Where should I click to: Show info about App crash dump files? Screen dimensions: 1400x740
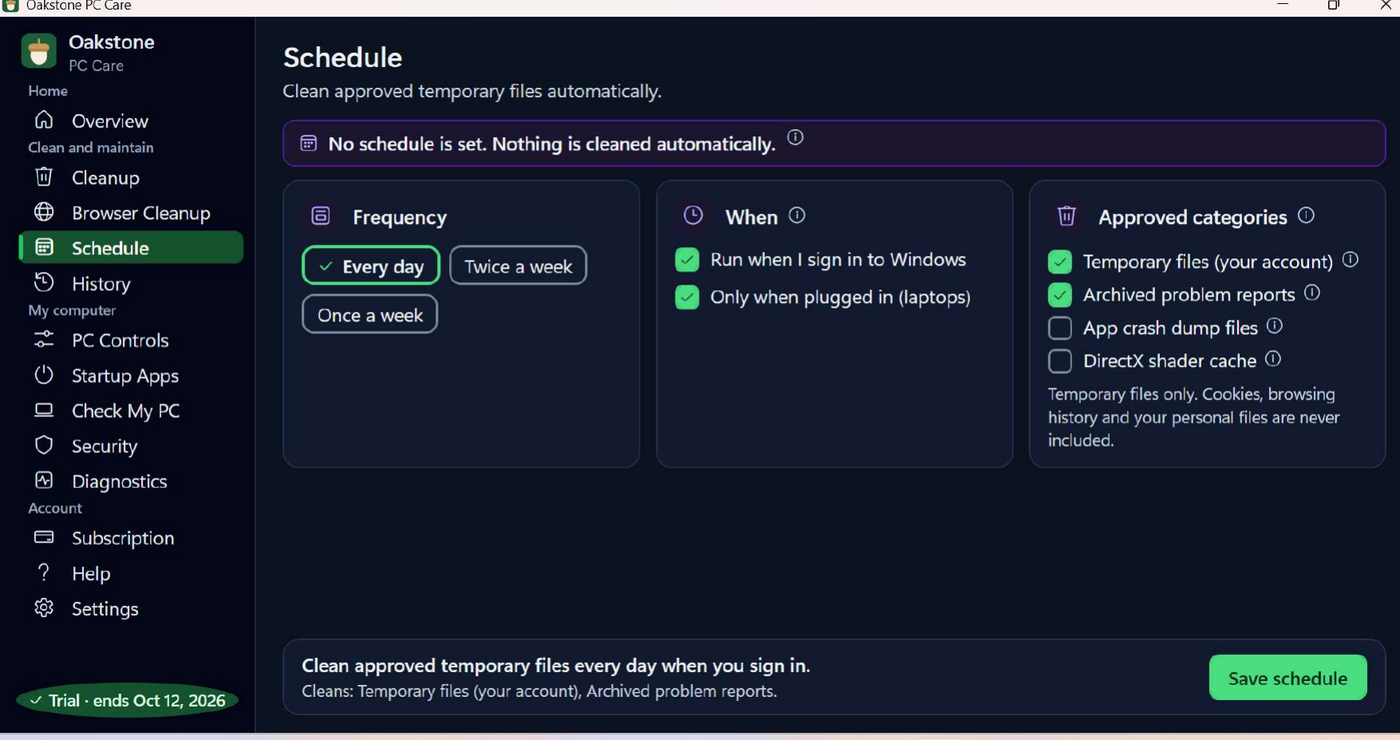1274,326
